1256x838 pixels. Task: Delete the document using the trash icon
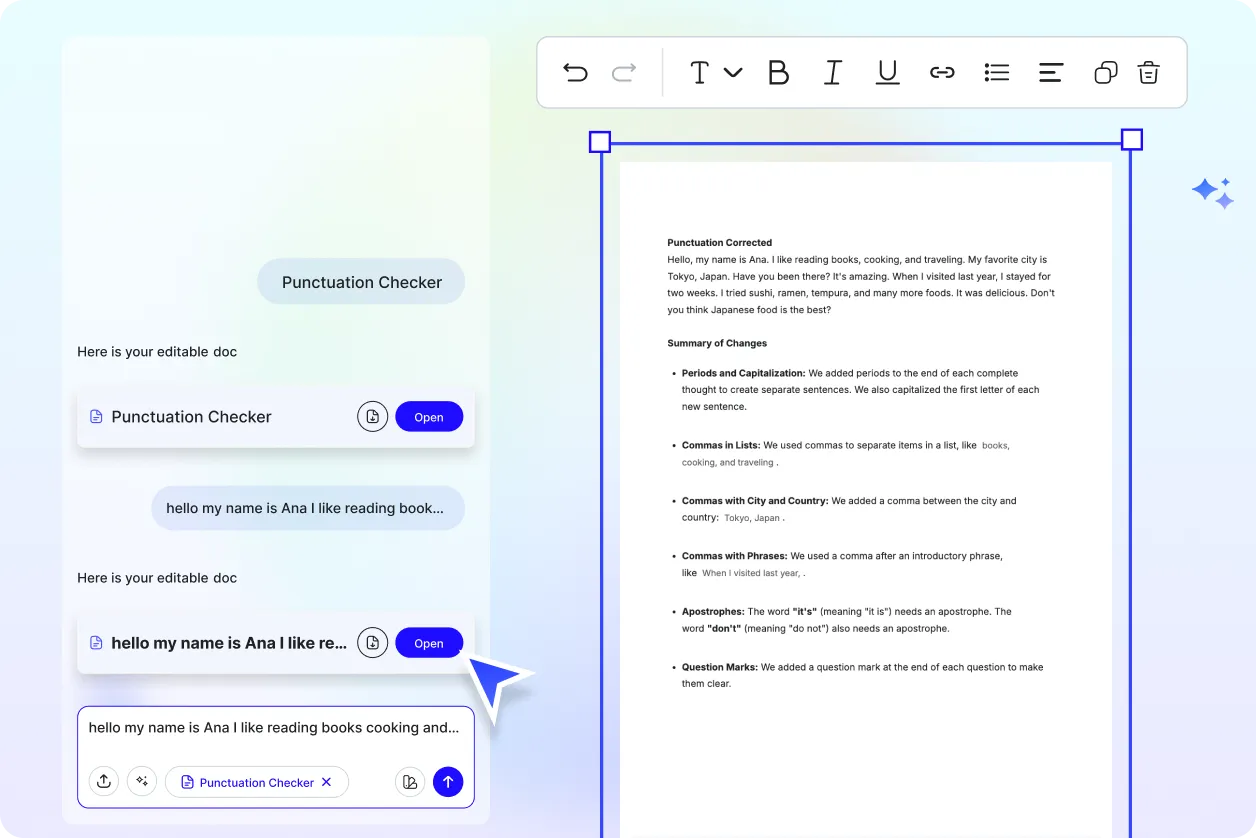pyautogui.click(x=1148, y=72)
